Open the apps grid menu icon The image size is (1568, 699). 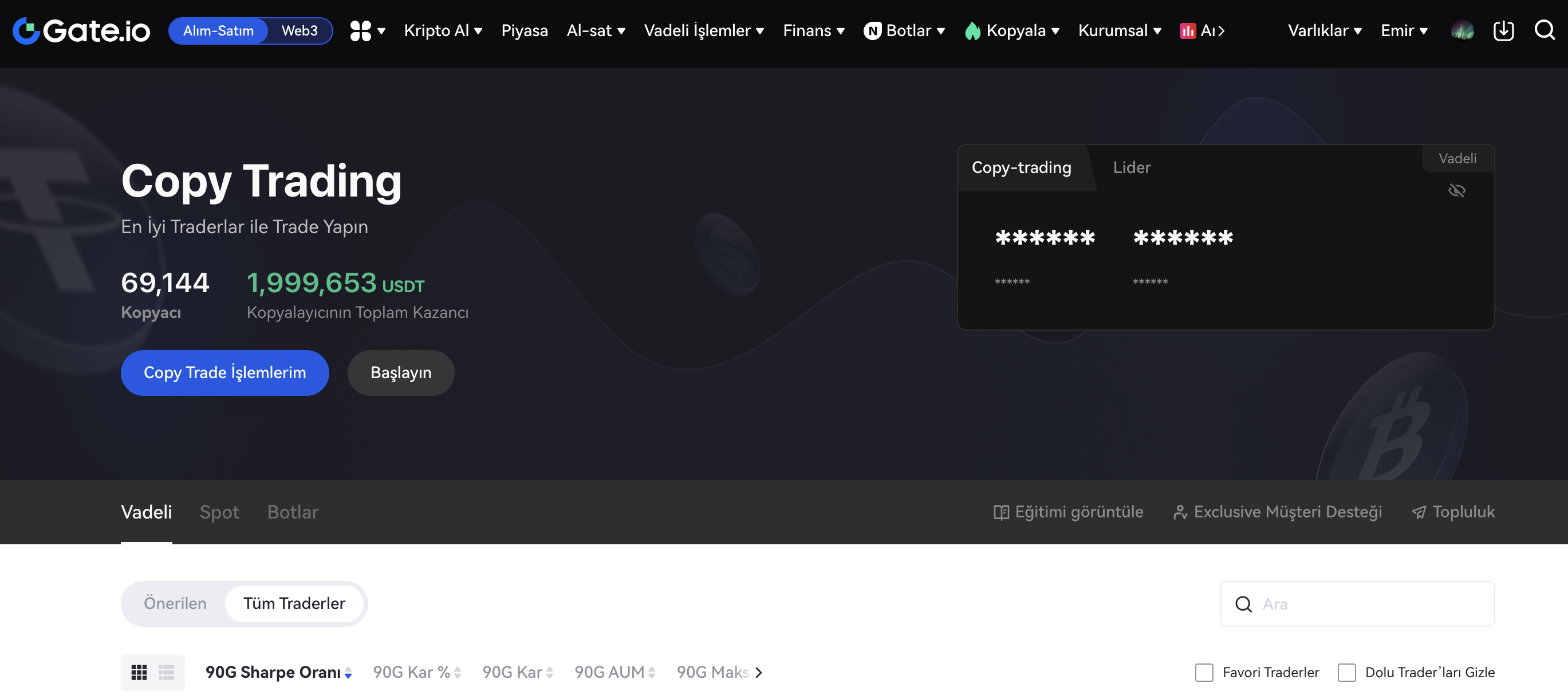click(x=360, y=30)
